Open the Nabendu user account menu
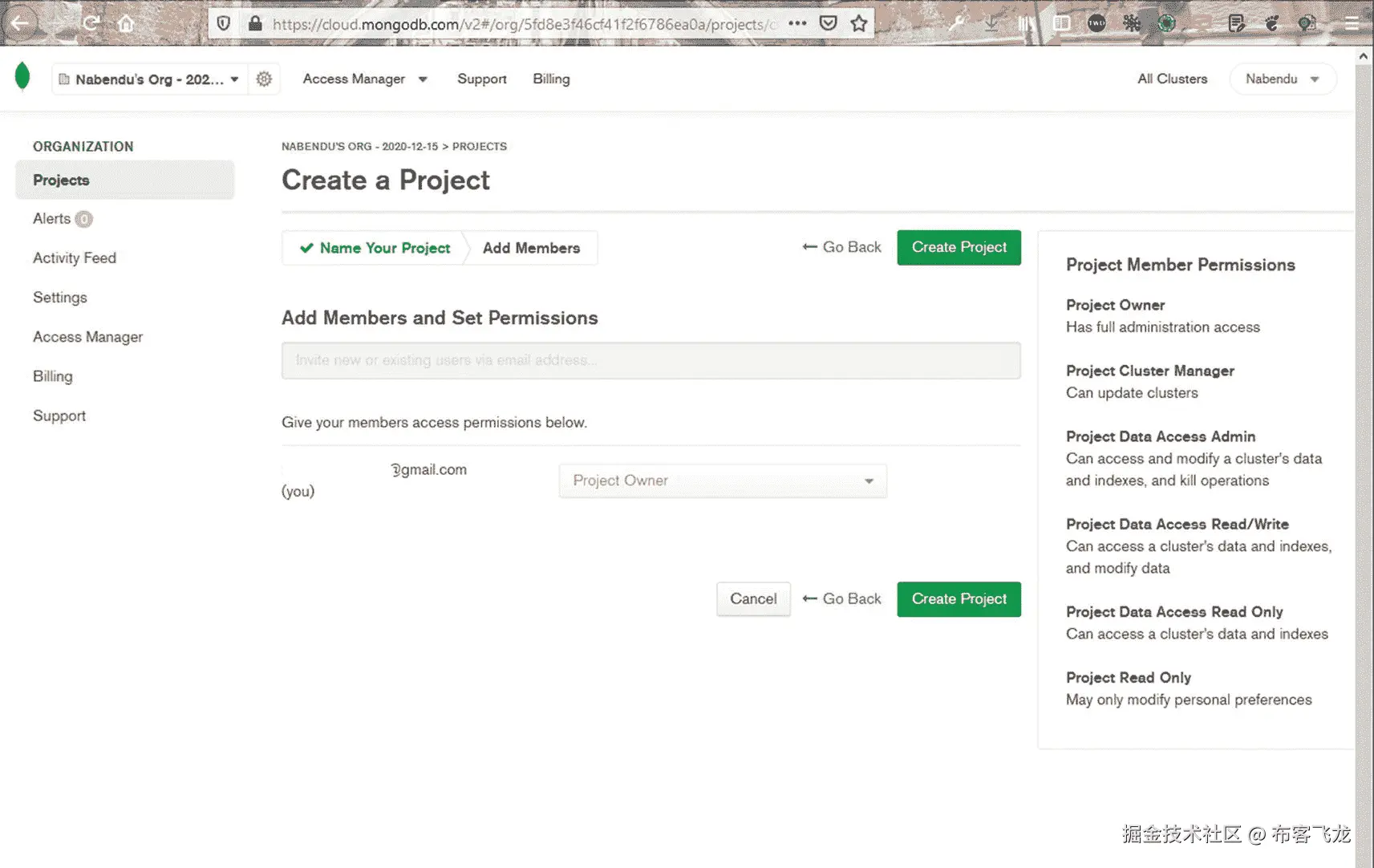 [x=1282, y=79]
